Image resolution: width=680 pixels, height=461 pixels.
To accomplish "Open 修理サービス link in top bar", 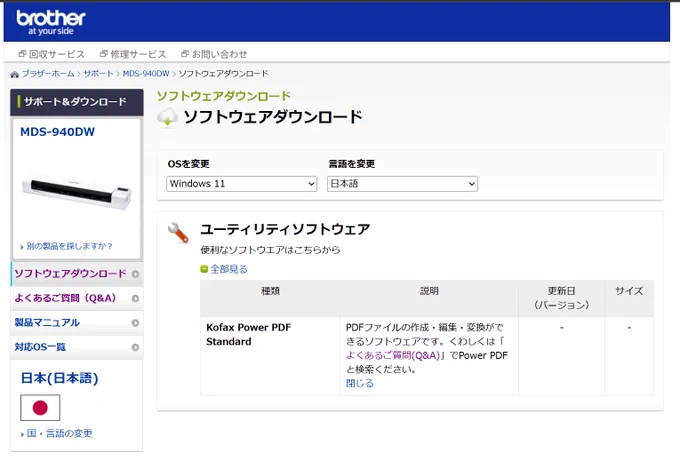I will (x=138, y=54).
